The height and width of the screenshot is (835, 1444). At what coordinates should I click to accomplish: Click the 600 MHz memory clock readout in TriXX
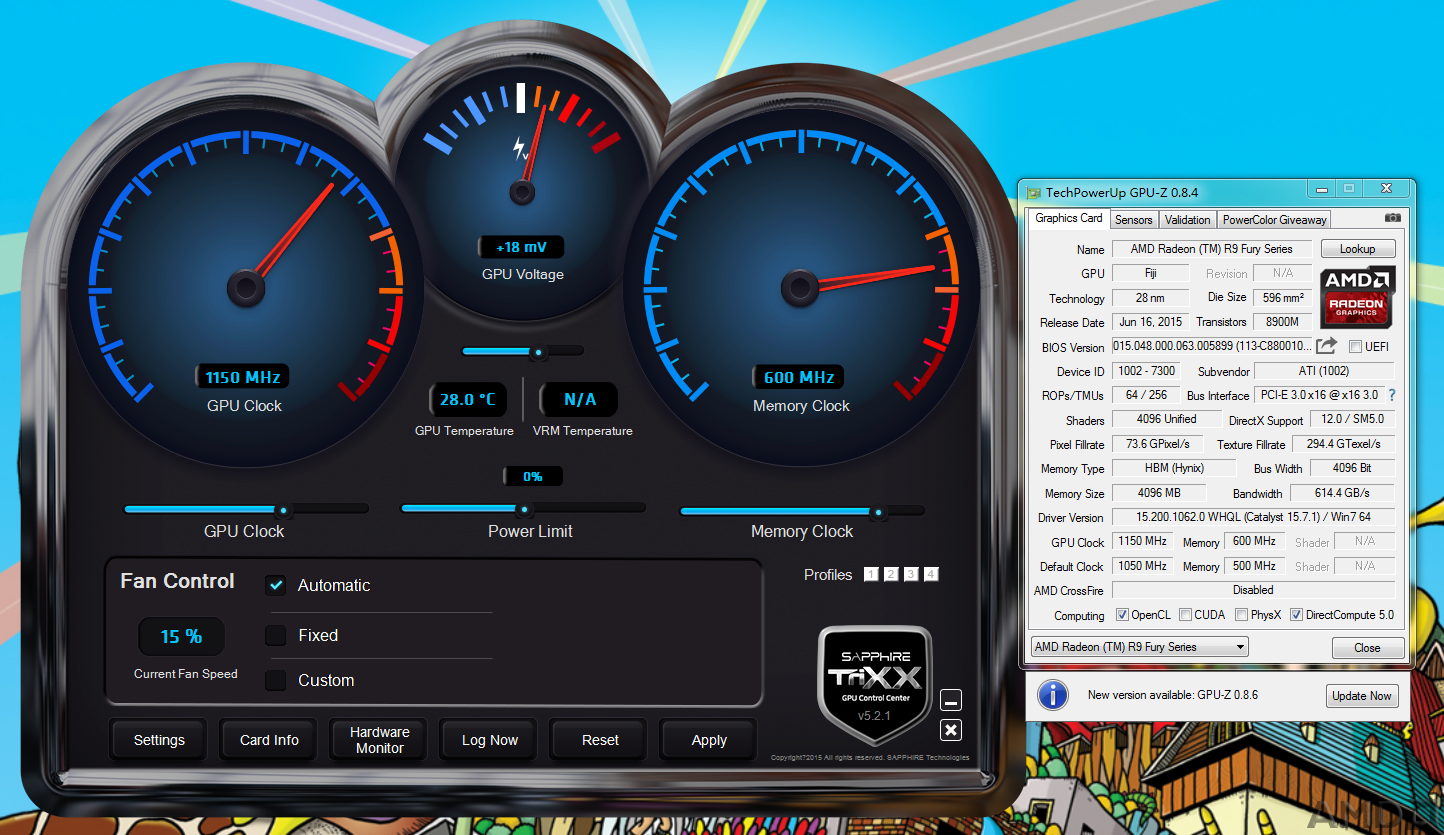[x=798, y=377]
